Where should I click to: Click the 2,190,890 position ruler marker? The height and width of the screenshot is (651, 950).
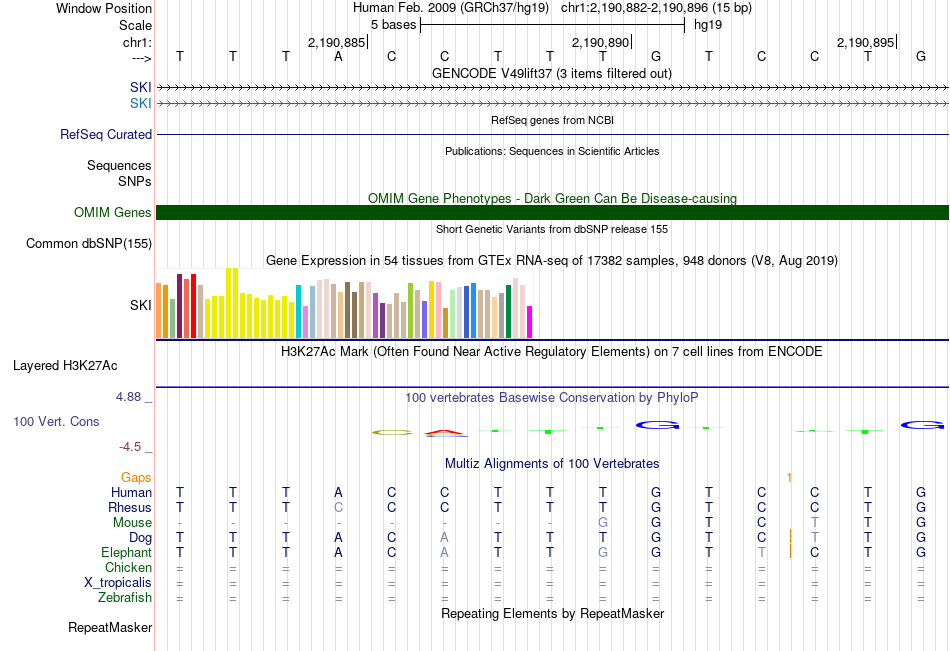coord(600,42)
